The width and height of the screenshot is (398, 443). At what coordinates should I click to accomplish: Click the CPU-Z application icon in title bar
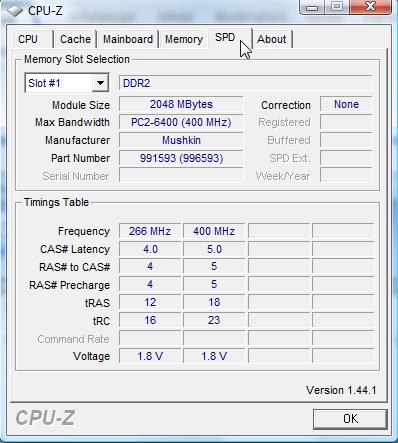tap(15, 10)
